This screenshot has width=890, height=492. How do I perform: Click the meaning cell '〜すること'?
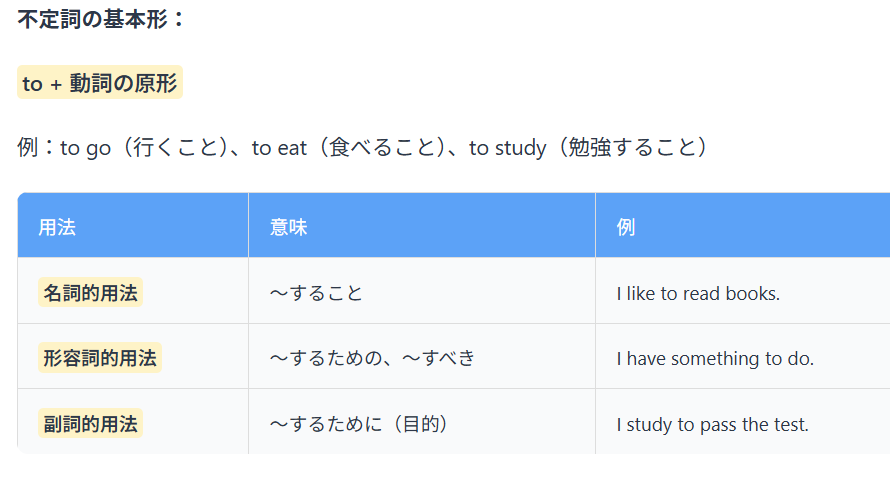tap(316, 293)
